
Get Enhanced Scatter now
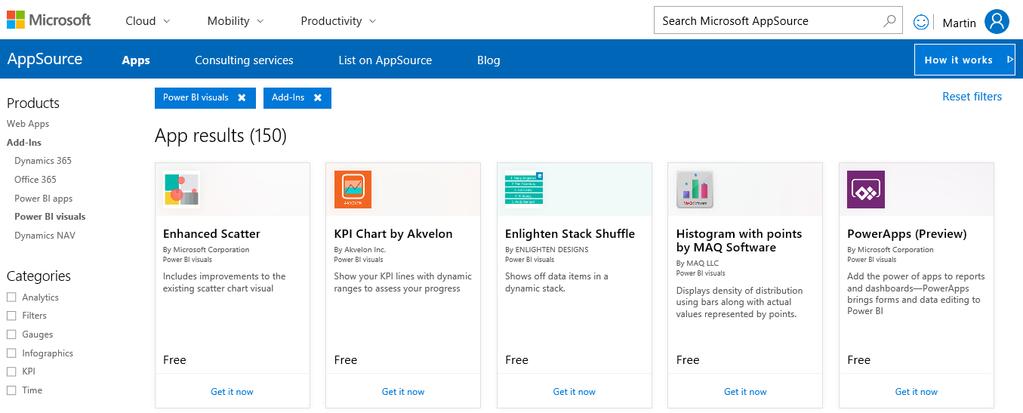pos(232,391)
